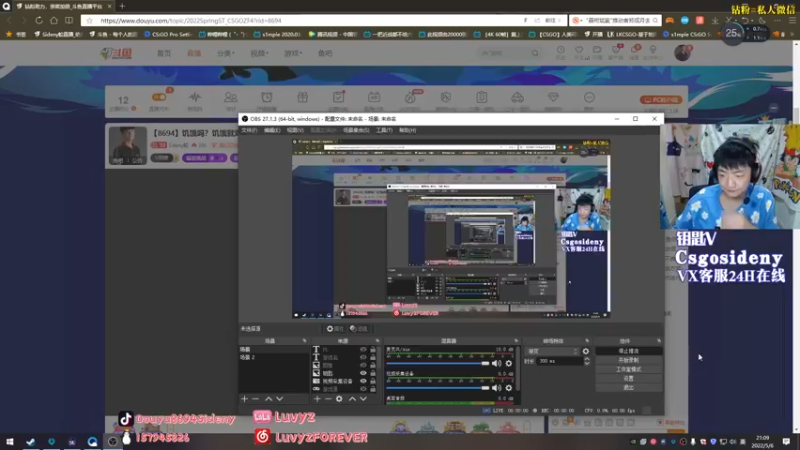Image resolution: width=800 pixels, height=450 pixels.
Task: Adjust transition duration stepper arrows
Action: coord(587,361)
